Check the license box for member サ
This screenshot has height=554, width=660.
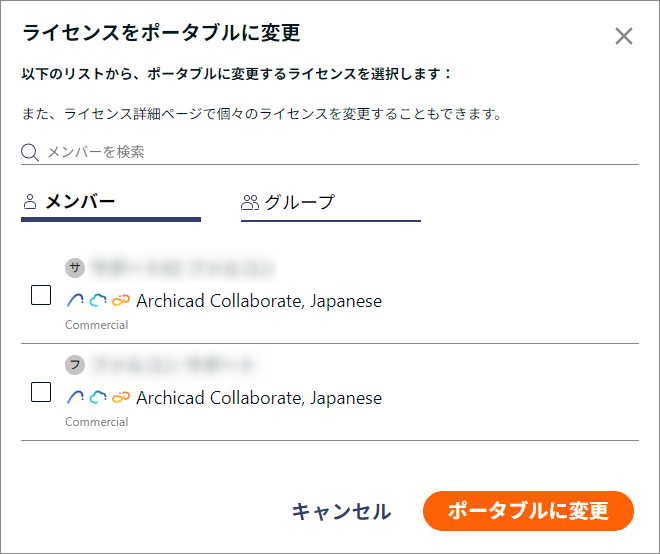coord(41,295)
